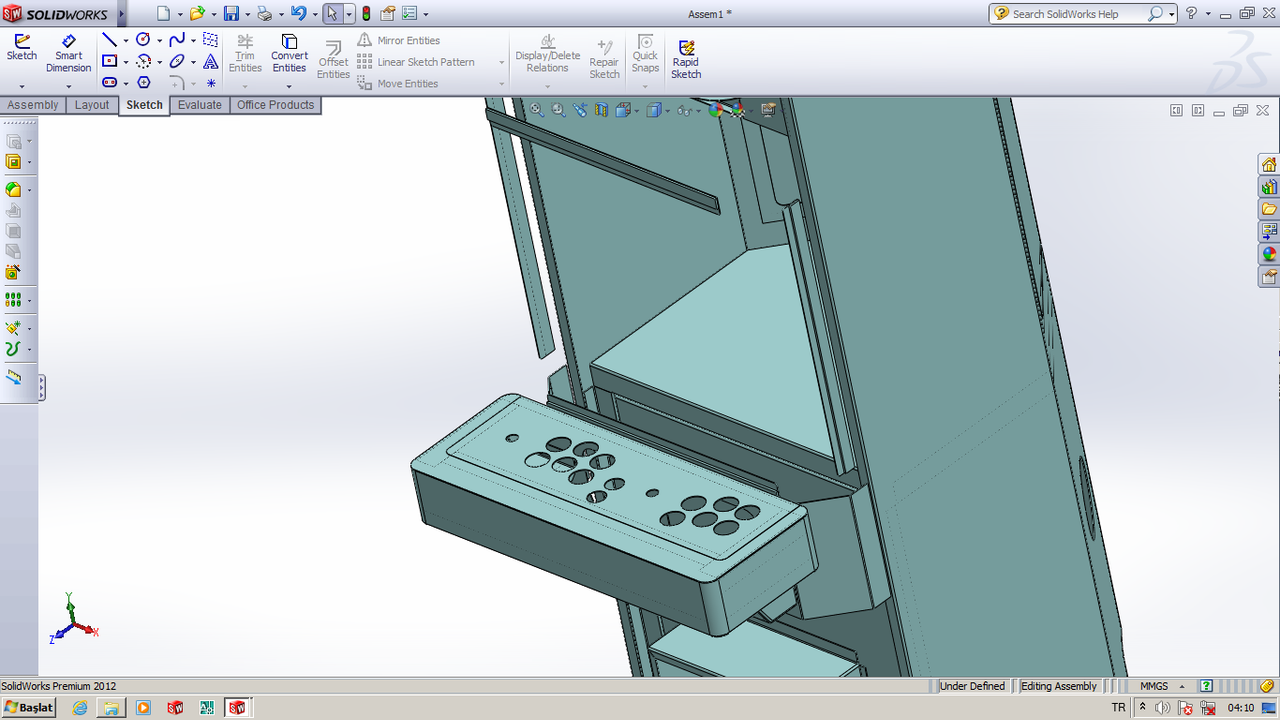Viewport: 1280px width, 720px height.
Task: Select the Ellipse sketch tool
Action: click(177, 61)
